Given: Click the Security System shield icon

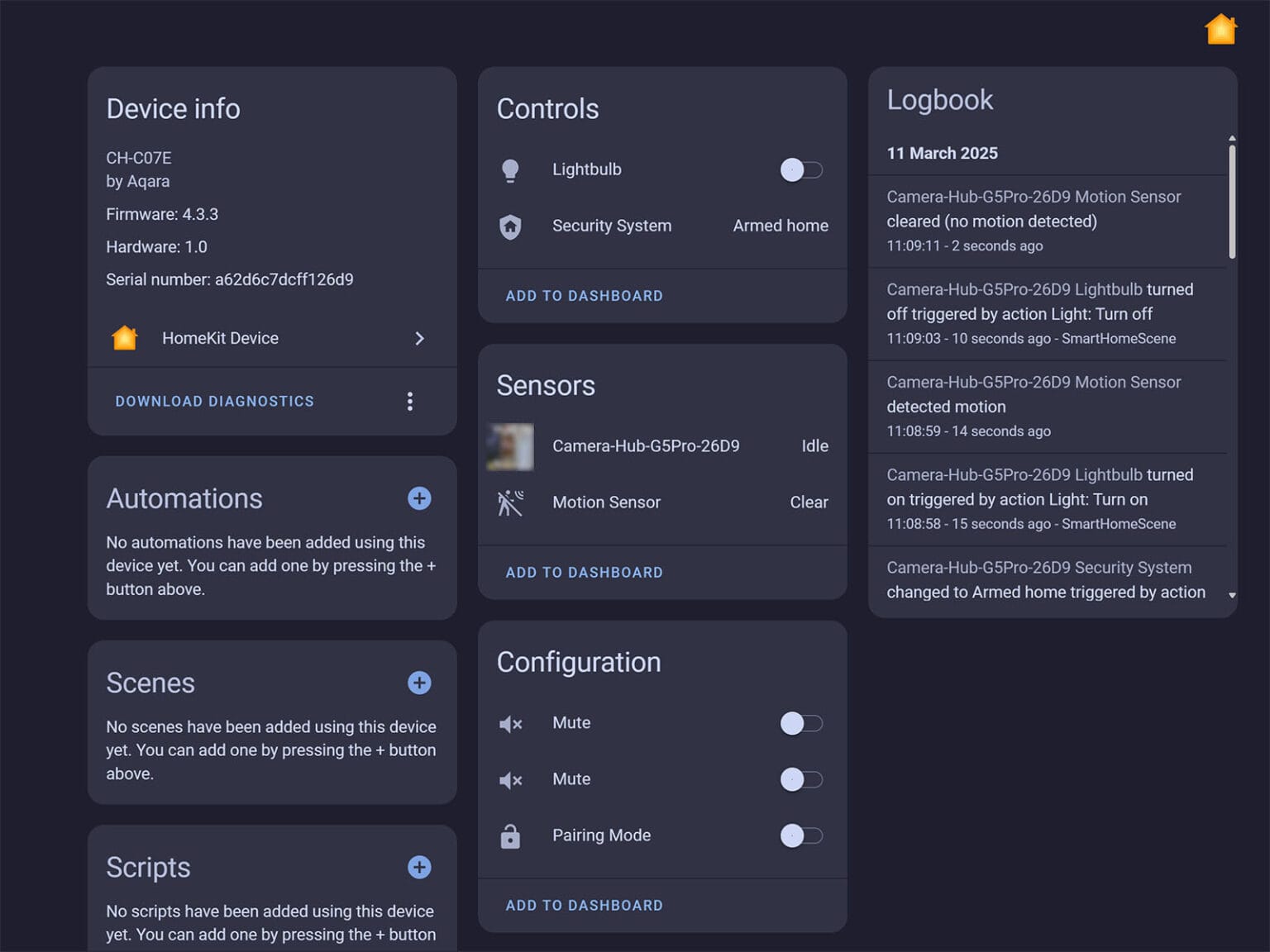Looking at the screenshot, I should pyautogui.click(x=510, y=226).
